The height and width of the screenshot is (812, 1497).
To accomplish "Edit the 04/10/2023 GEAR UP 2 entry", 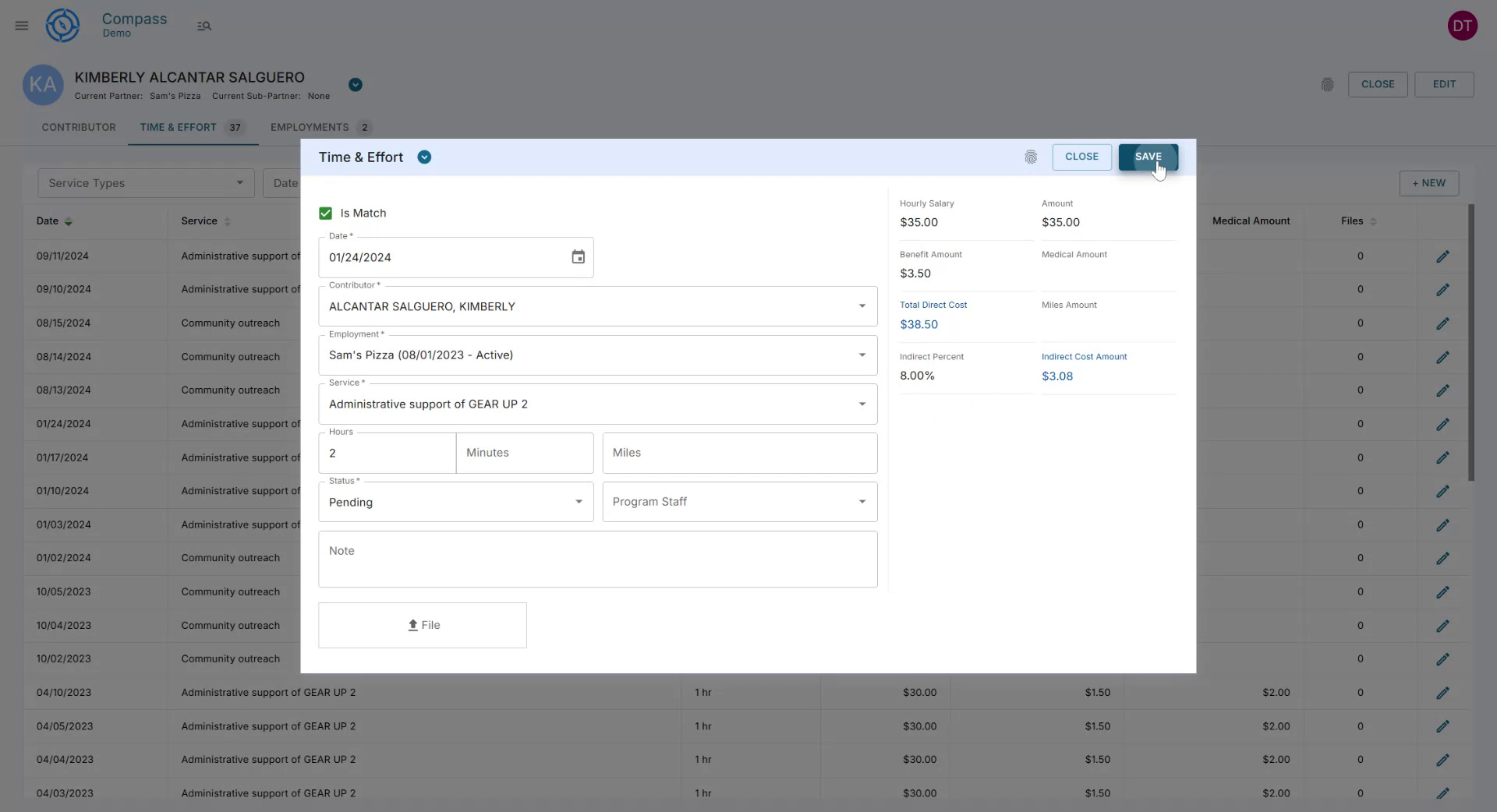I will pos(1443,693).
